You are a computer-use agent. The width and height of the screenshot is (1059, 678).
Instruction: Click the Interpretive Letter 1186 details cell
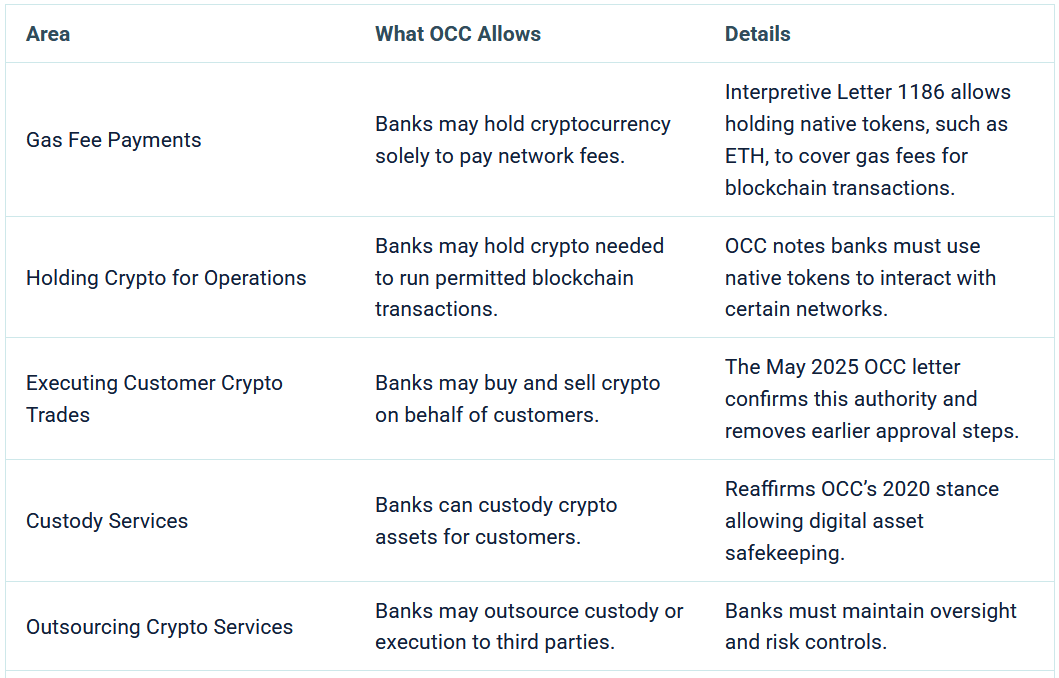pos(867,140)
